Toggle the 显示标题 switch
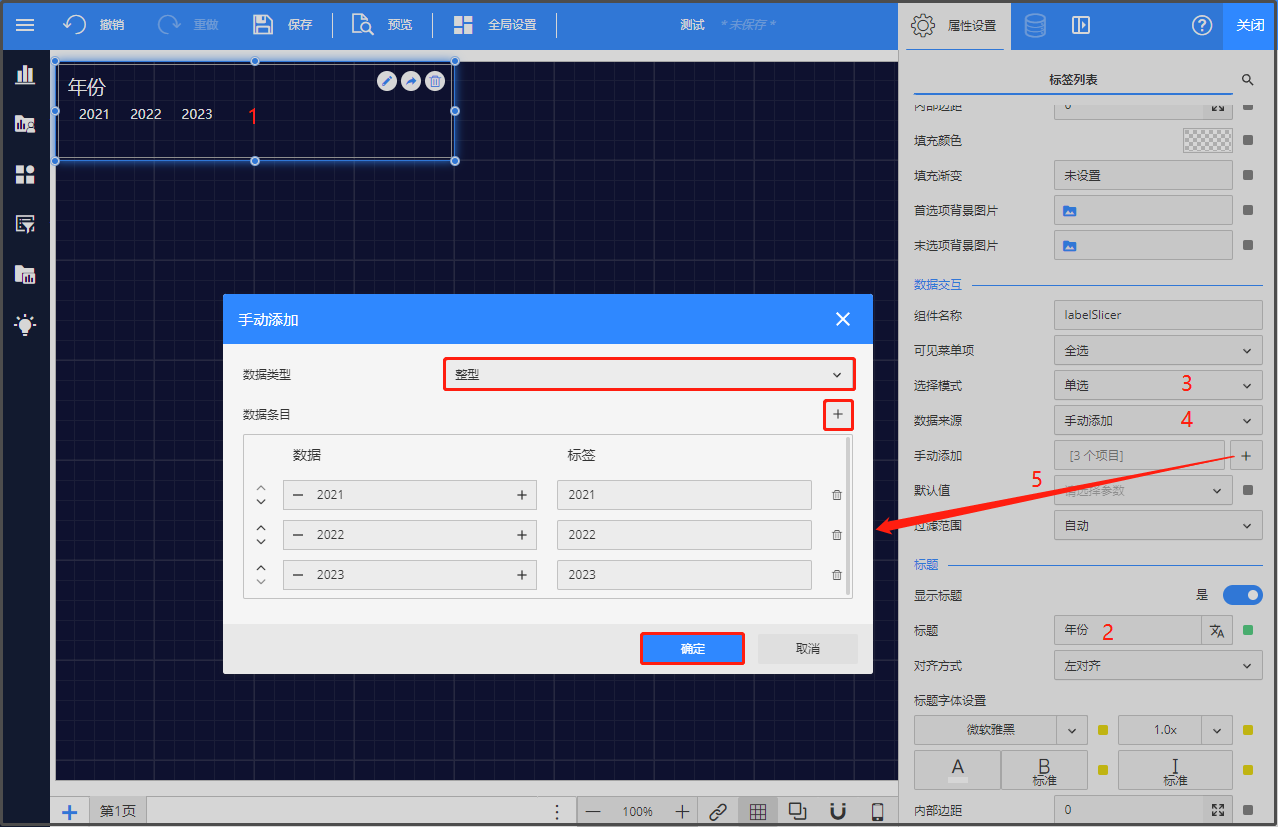1278x827 pixels. pos(1242,595)
